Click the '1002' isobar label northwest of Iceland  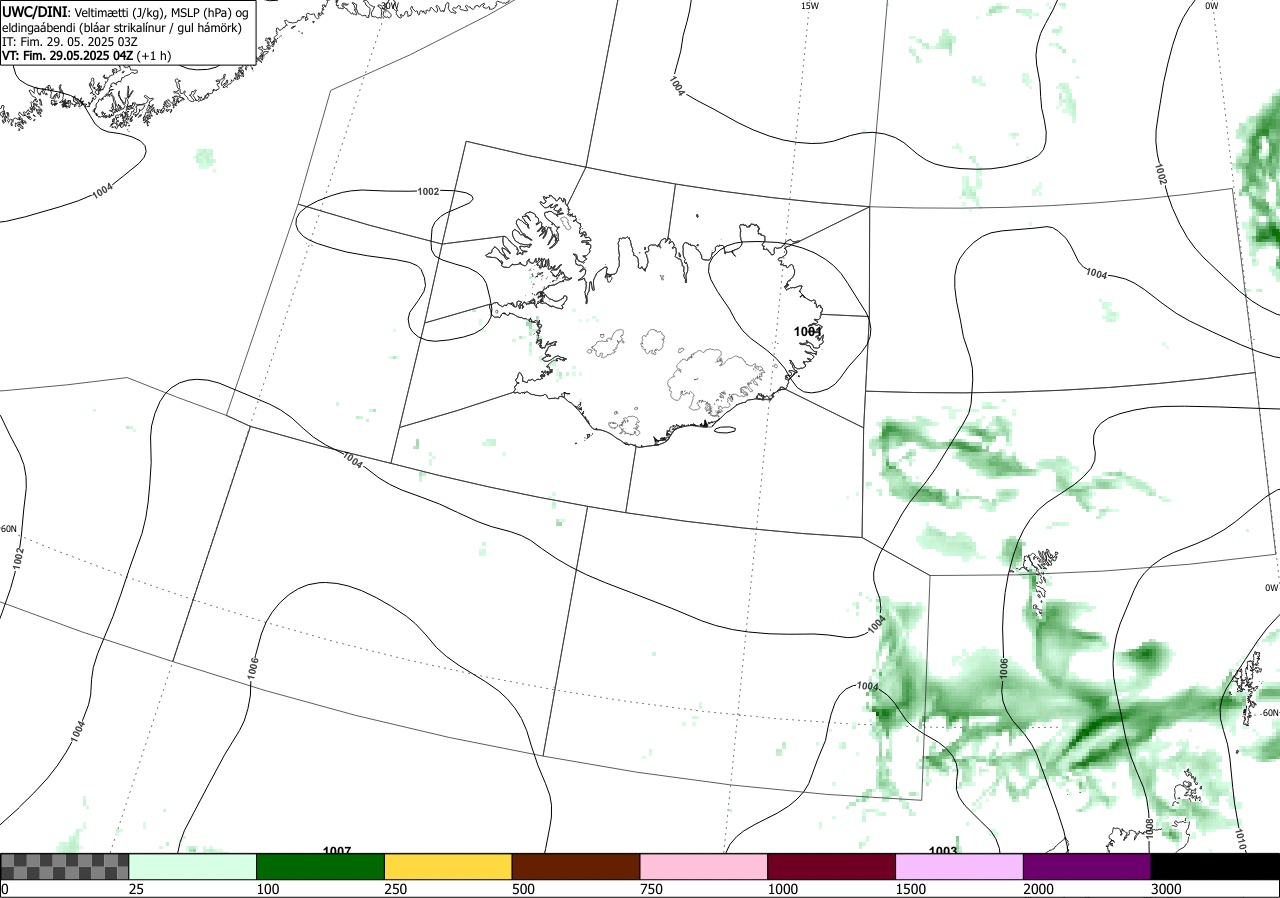click(428, 191)
